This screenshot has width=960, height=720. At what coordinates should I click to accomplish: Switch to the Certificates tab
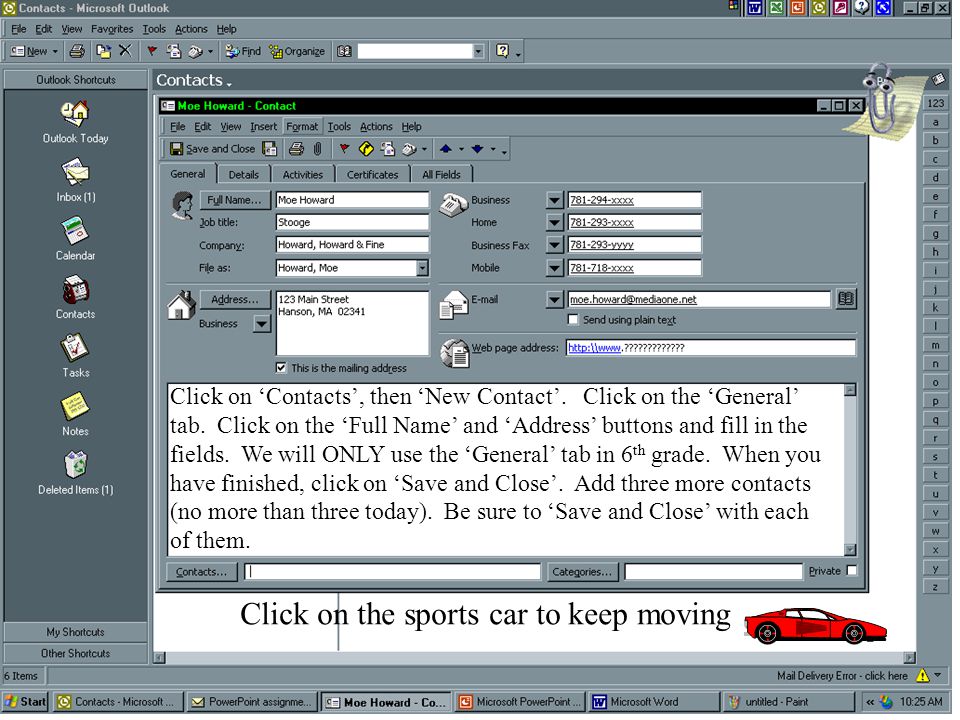click(375, 176)
